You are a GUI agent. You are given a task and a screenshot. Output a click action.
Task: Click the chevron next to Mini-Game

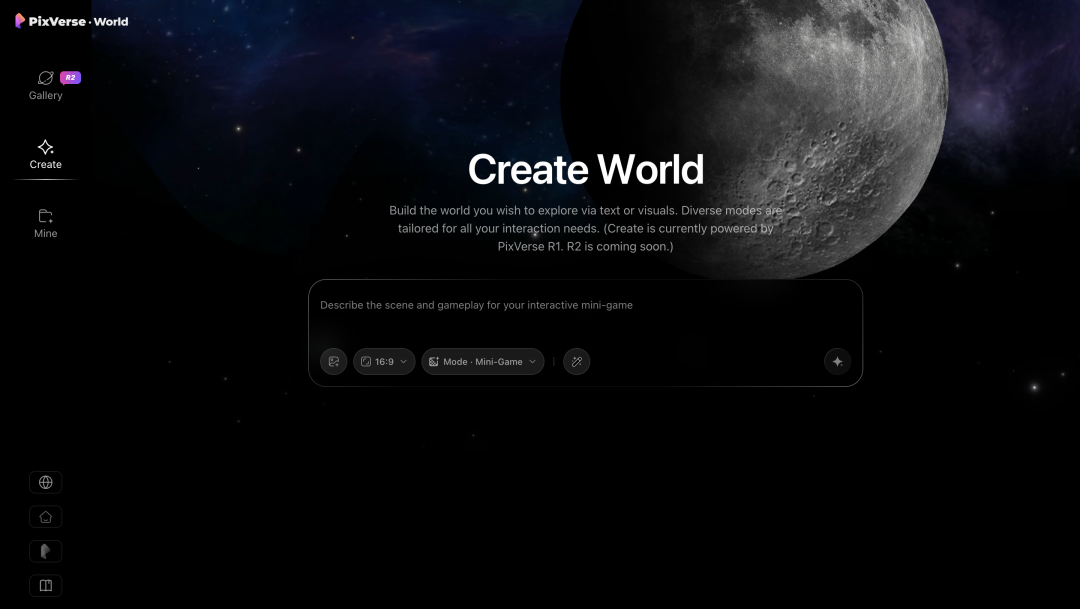[532, 362]
